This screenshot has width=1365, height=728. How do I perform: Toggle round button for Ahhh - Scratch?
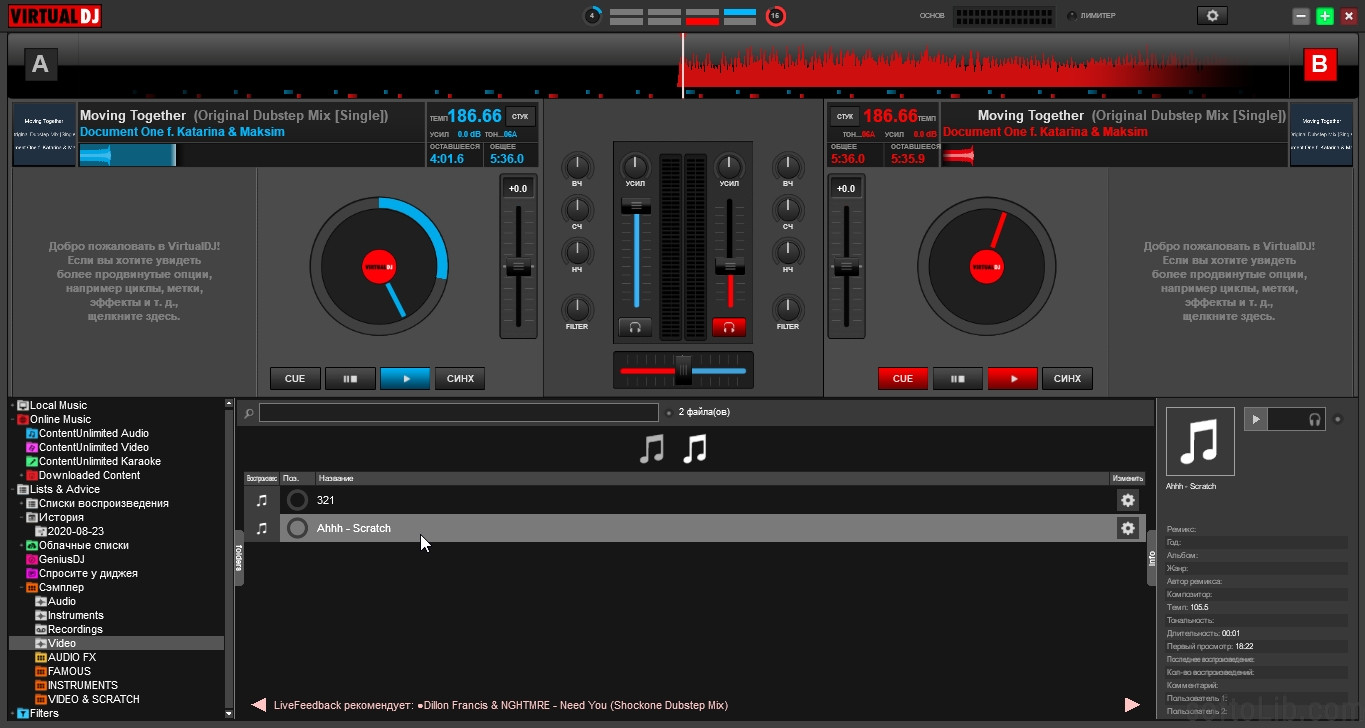pos(297,528)
